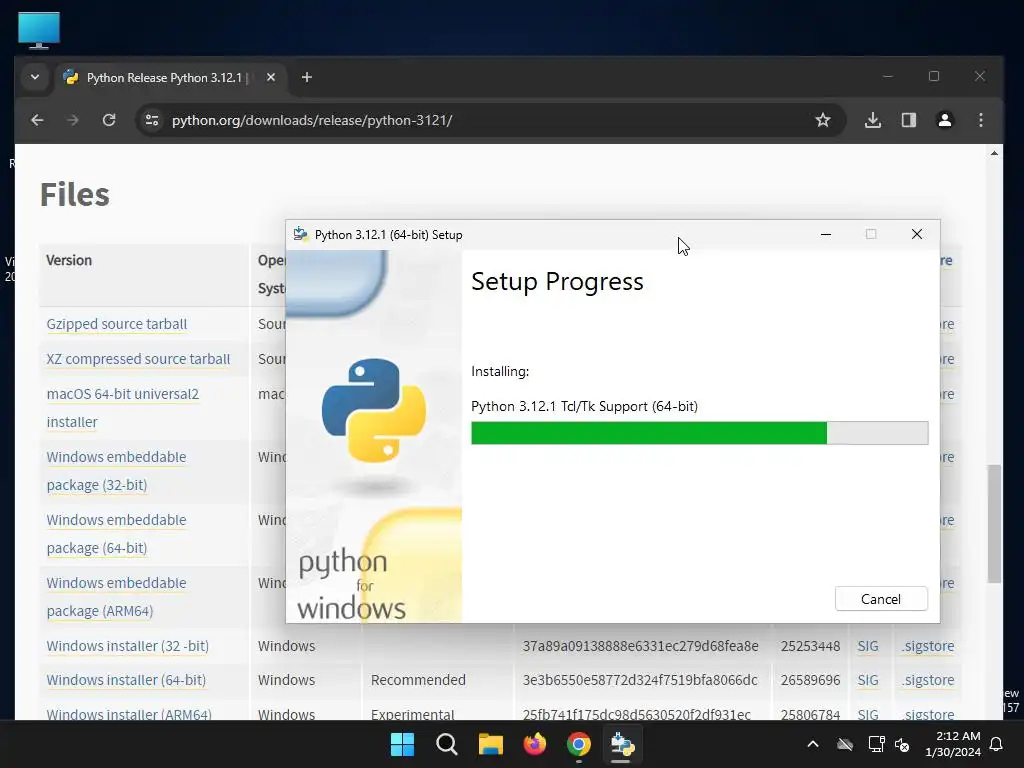Go forward in Chrome history
Image resolution: width=1024 pixels, height=768 pixels.
[73, 120]
